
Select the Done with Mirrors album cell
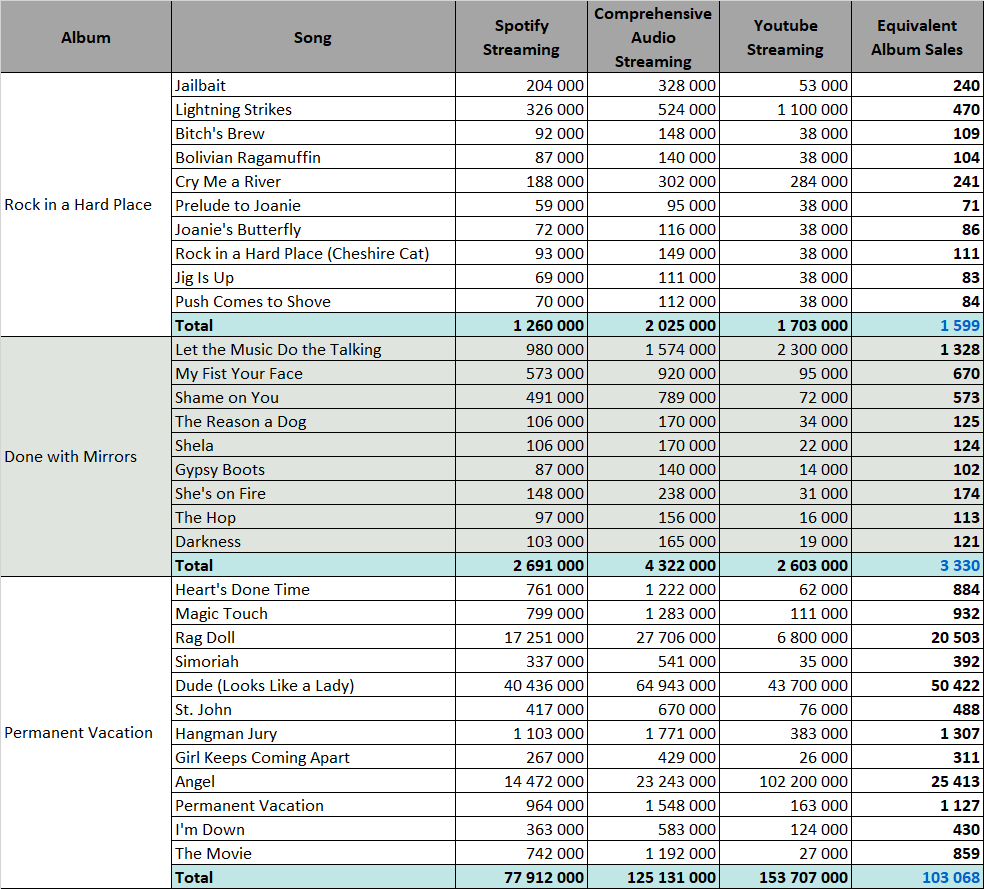[x=86, y=457]
